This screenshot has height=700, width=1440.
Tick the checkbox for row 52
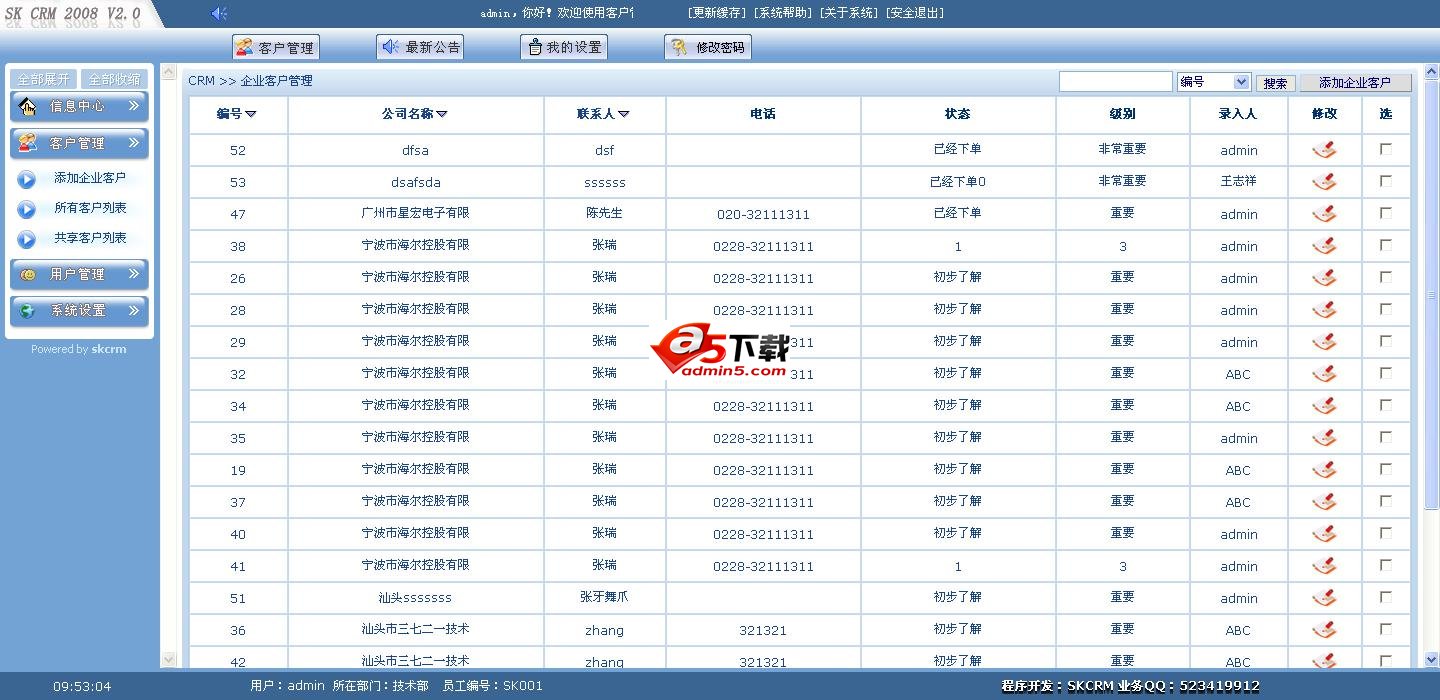1386,149
